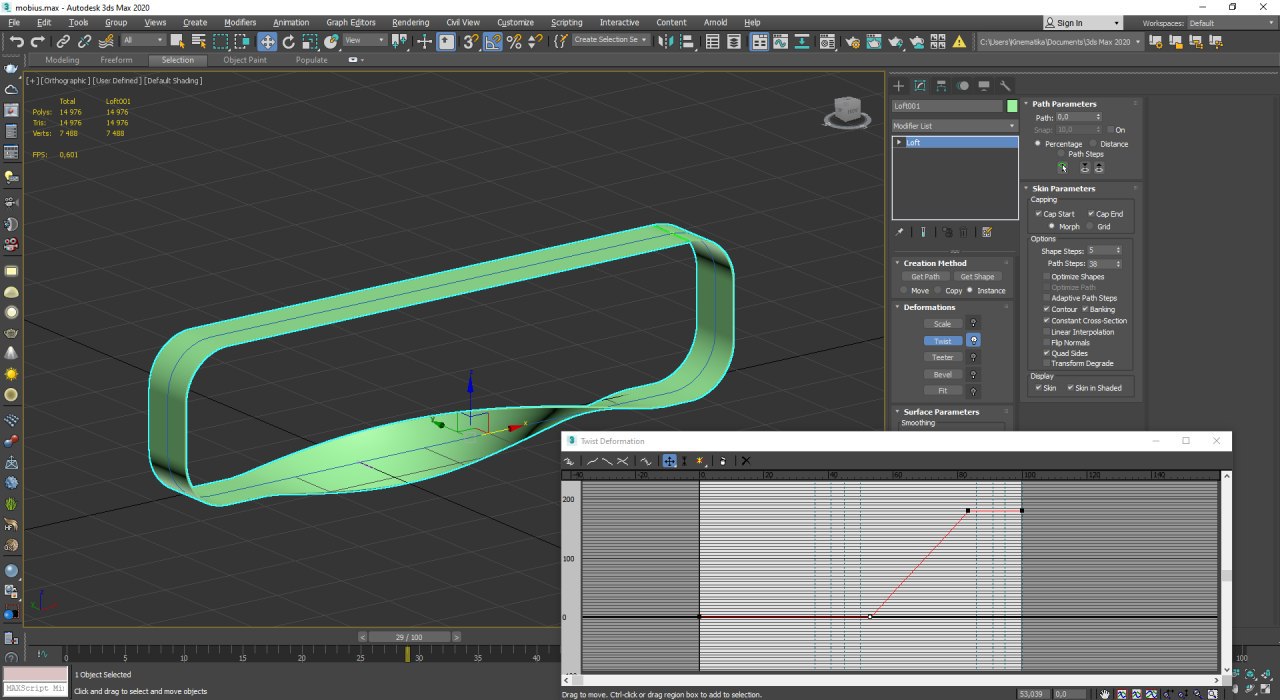Click the Fit deformation button
The width and height of the screenshot is (1280, 700).
[x=943, y=391]
